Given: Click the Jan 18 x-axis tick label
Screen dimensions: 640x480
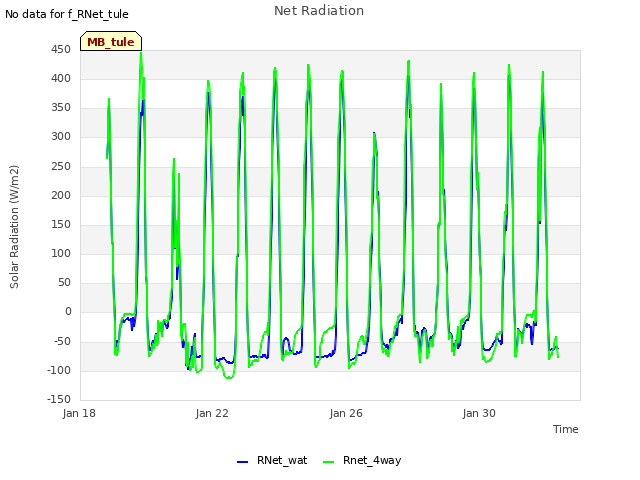Looking at the screenshot, I should click(79, 413).
